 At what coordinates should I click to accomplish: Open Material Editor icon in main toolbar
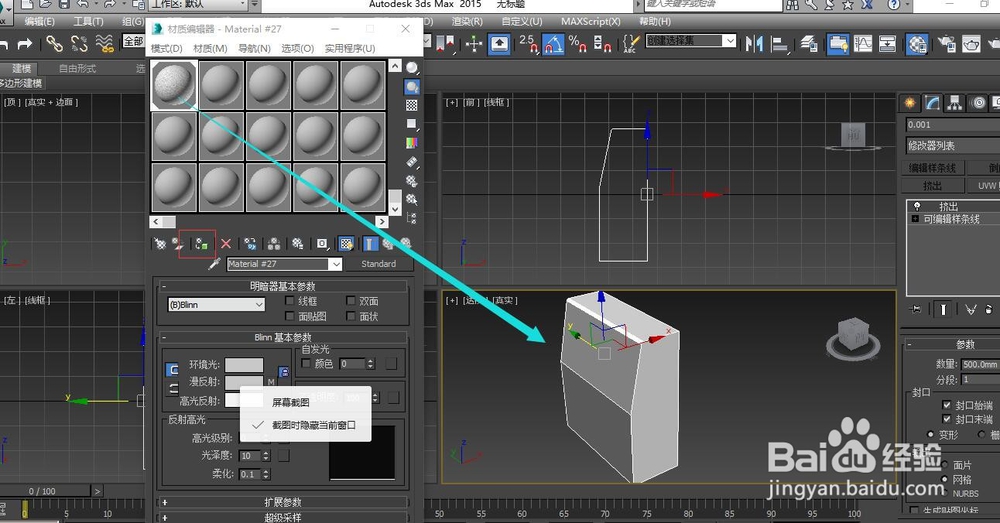click(917, 44)
